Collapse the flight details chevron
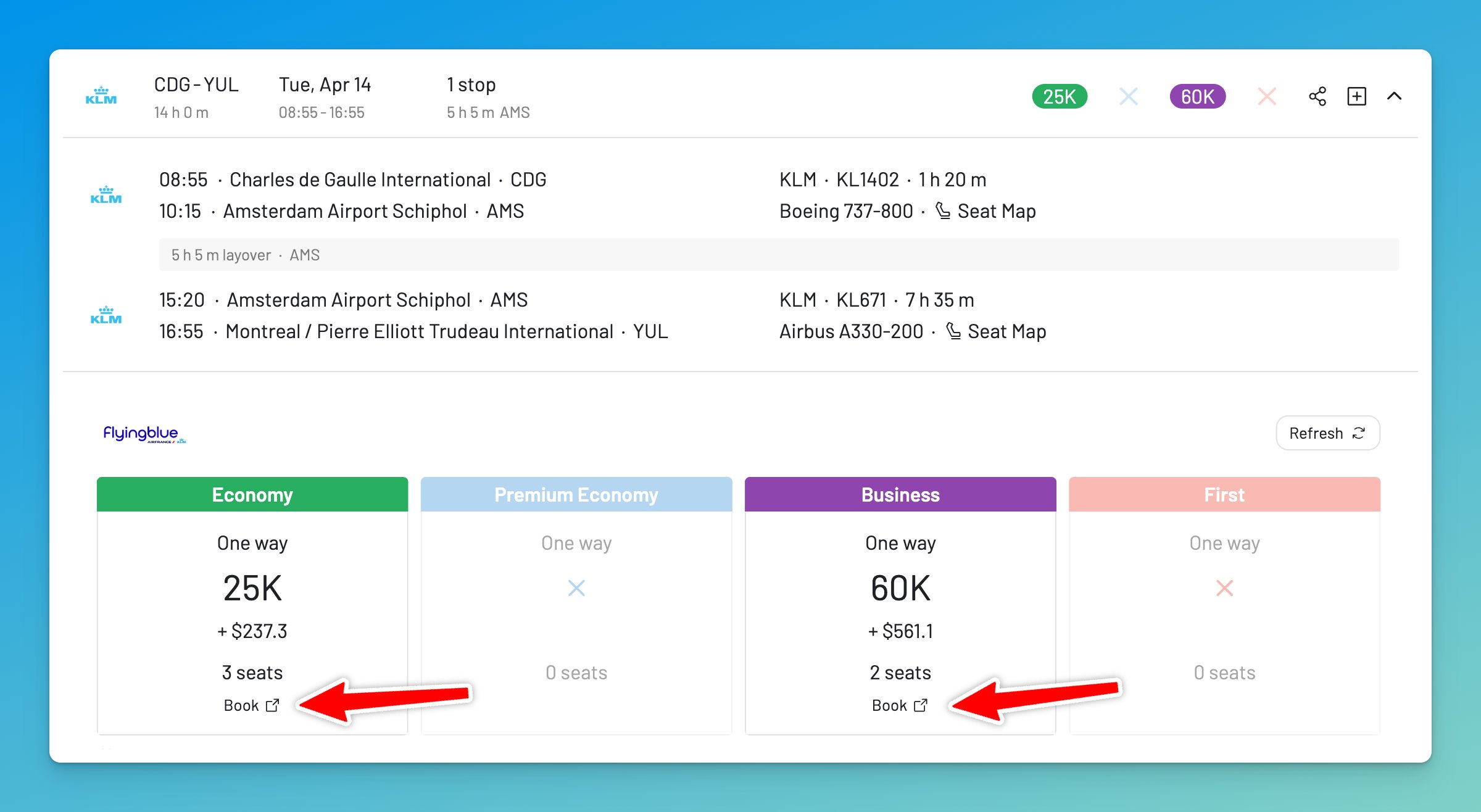This screenshot has width=1481, height=812. (1394, 96)
